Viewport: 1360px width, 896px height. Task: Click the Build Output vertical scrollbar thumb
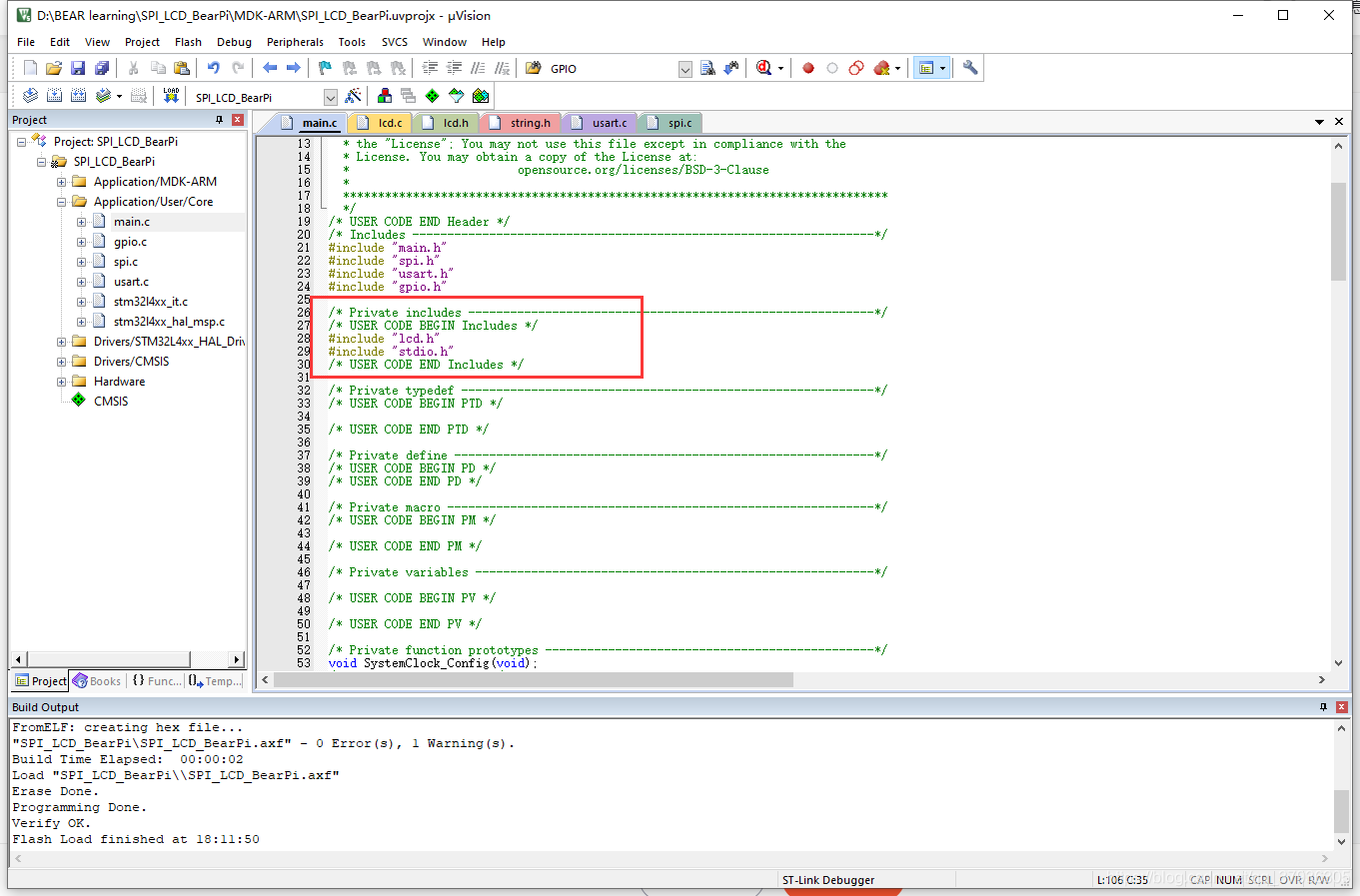click(x=1341, y=811)
